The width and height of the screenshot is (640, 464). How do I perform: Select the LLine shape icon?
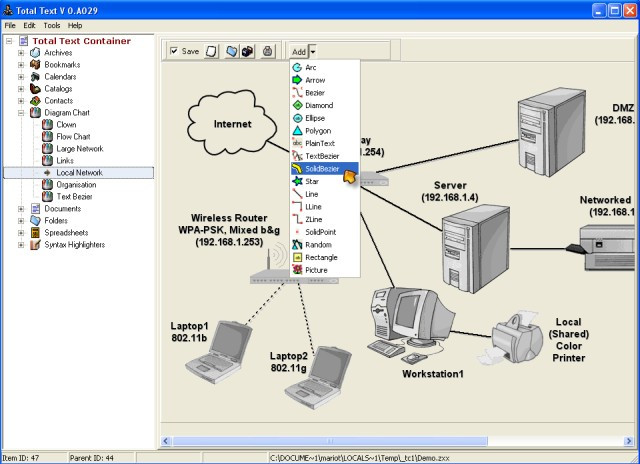tap(298, 206)
